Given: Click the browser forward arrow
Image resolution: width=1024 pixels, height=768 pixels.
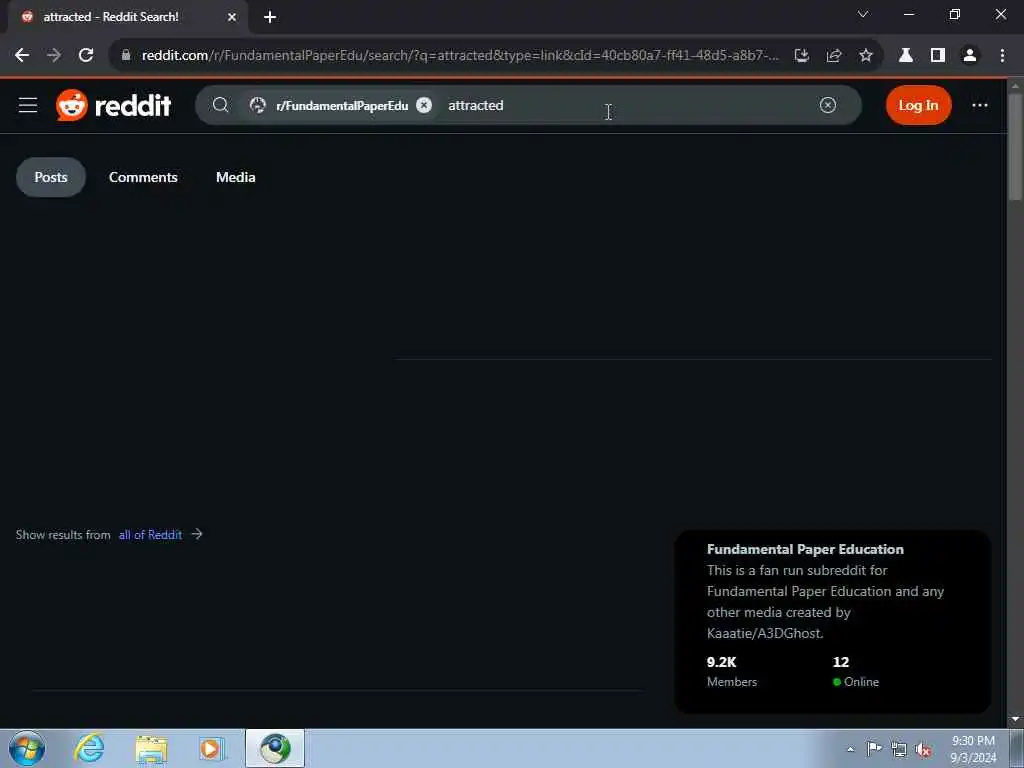Looking at the screenshot, I should click(x=54, y=56).
